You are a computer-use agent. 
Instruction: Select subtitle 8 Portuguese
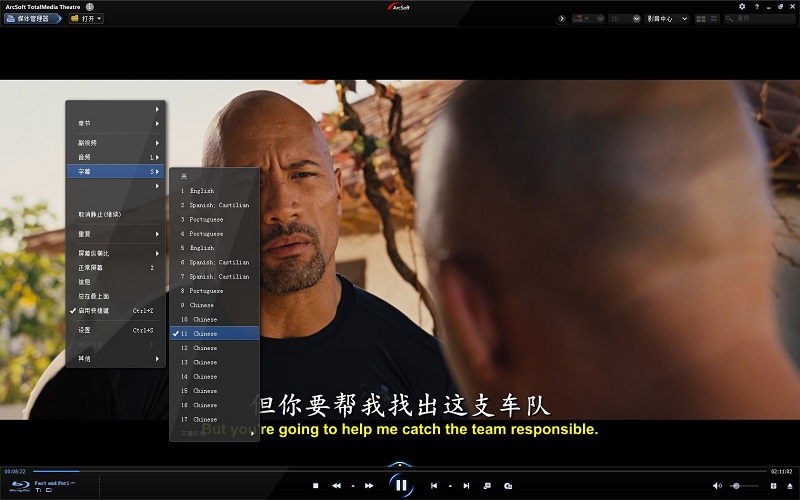214,291
